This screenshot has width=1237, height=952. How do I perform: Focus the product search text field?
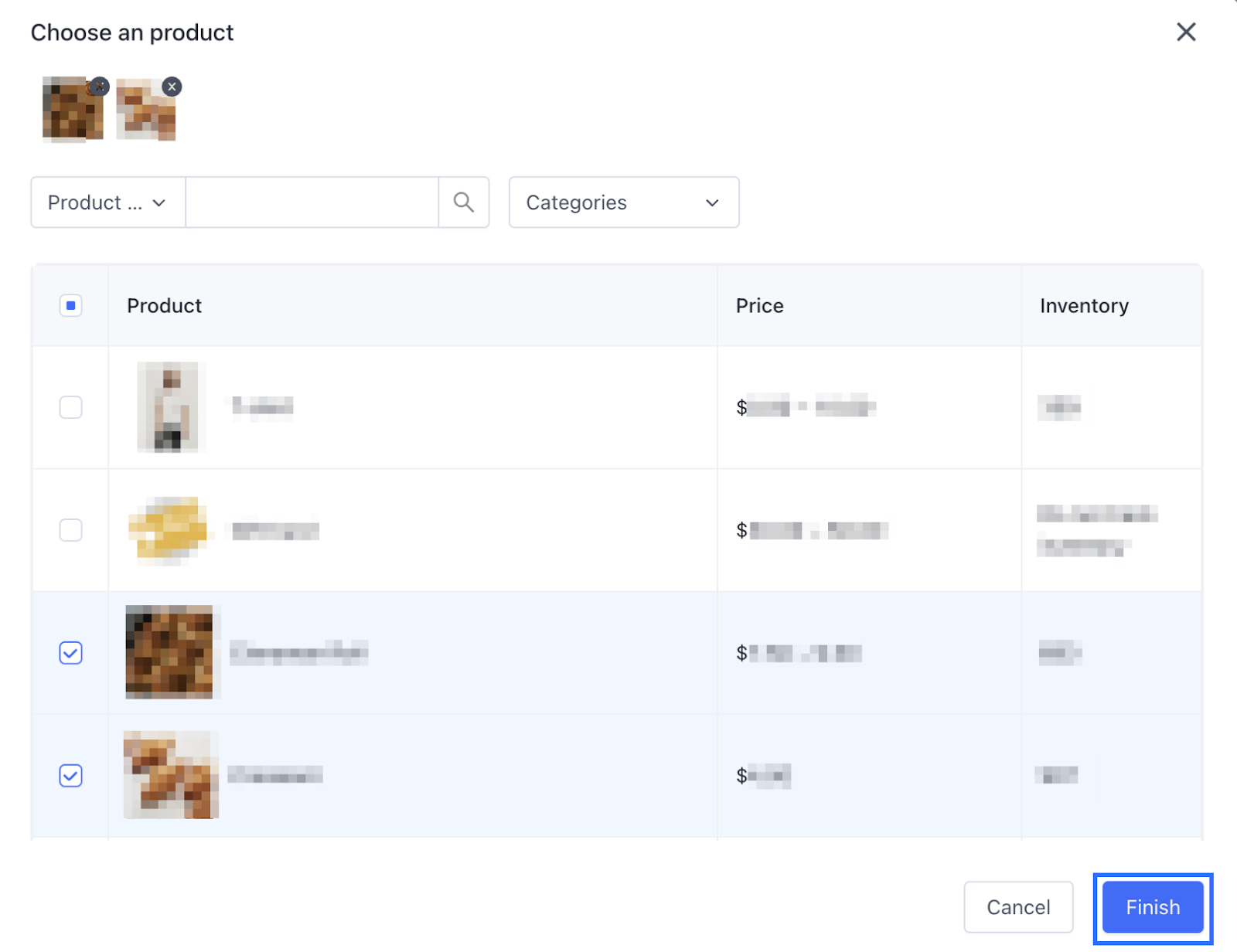coord(312,202)
